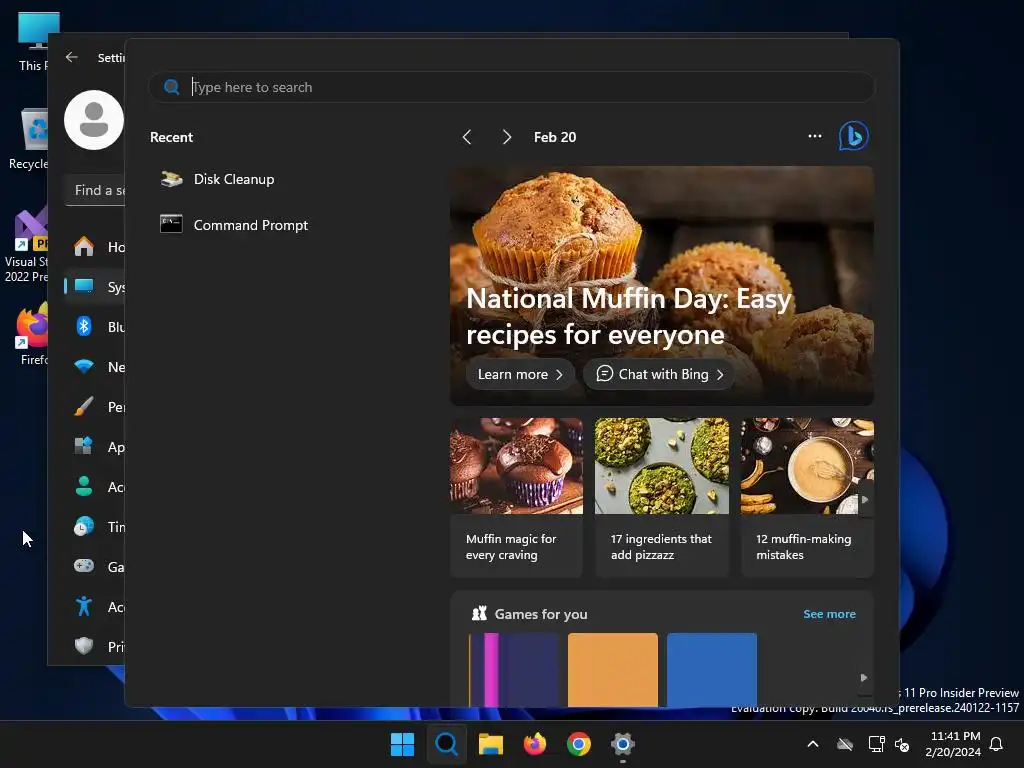The width and height of the screenshot is (1024, 768).
Task: Open the purple game tile
Action: tap(514, 669)
